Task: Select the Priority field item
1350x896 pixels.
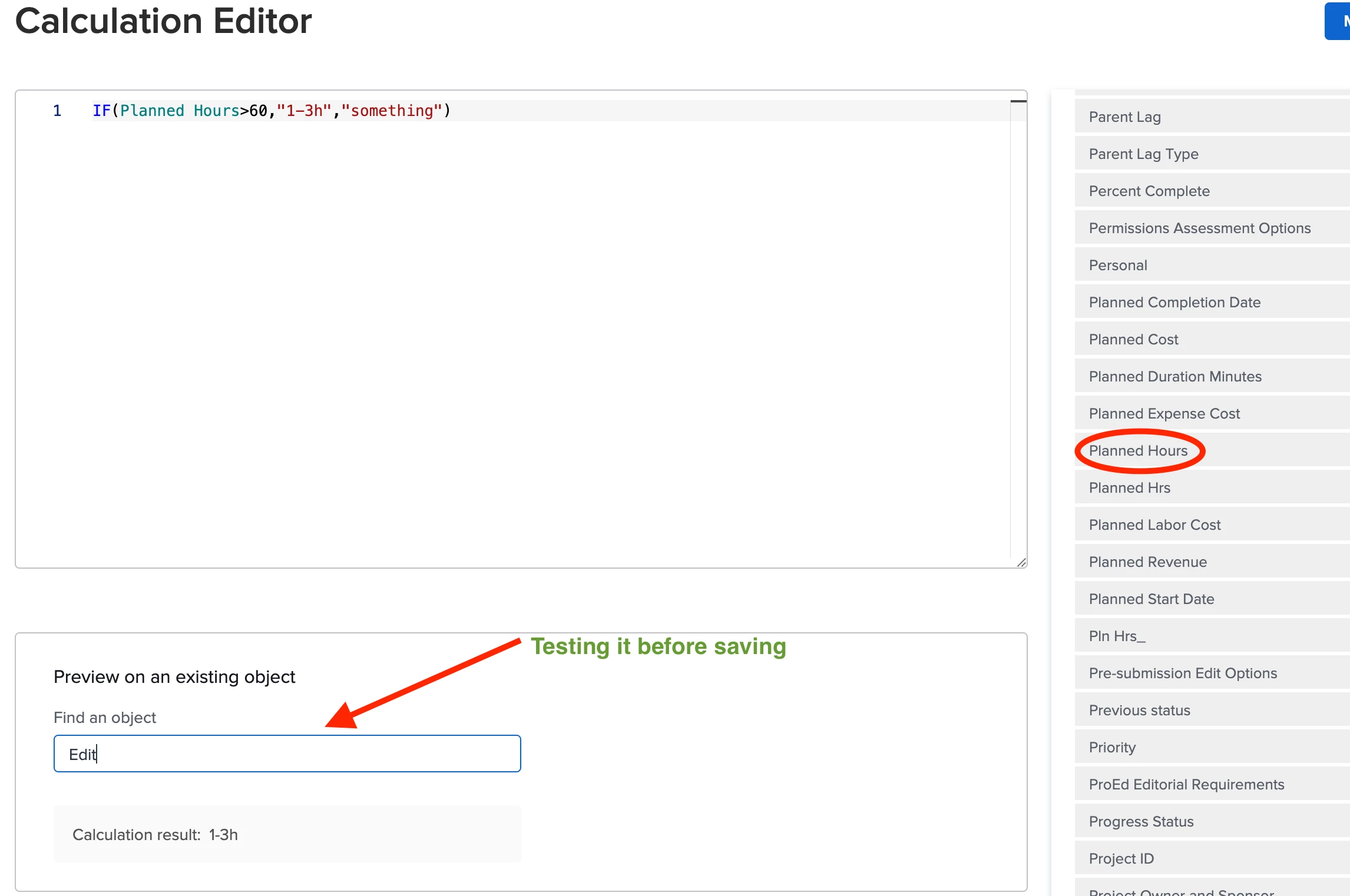Action: (1111, 747)
